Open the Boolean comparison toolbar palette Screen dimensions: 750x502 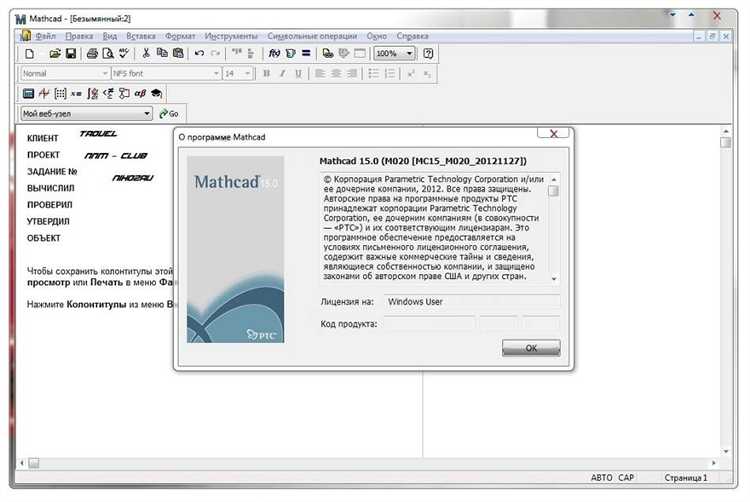click(109, 93)
